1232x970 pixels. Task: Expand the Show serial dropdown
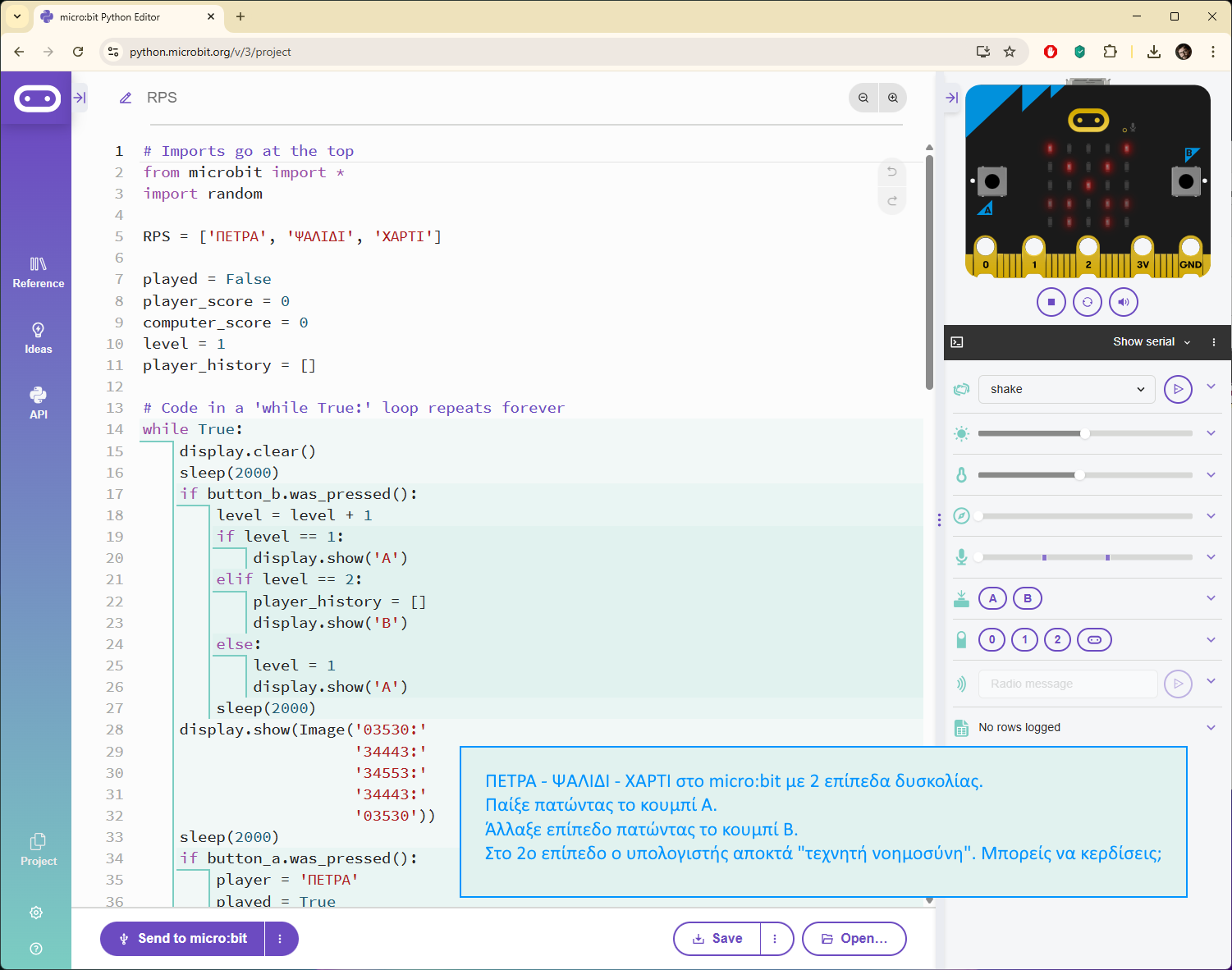[x=1151, y=342]
